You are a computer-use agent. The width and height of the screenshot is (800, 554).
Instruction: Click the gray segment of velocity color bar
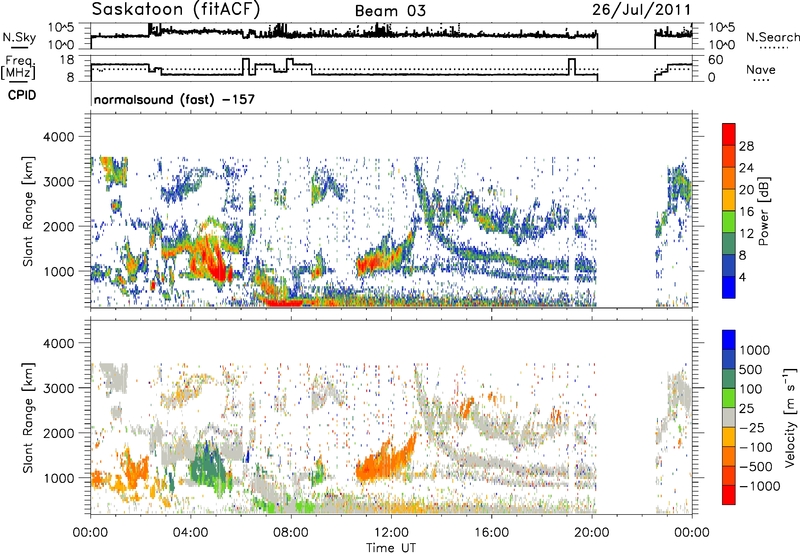click(x=729, y=417)
